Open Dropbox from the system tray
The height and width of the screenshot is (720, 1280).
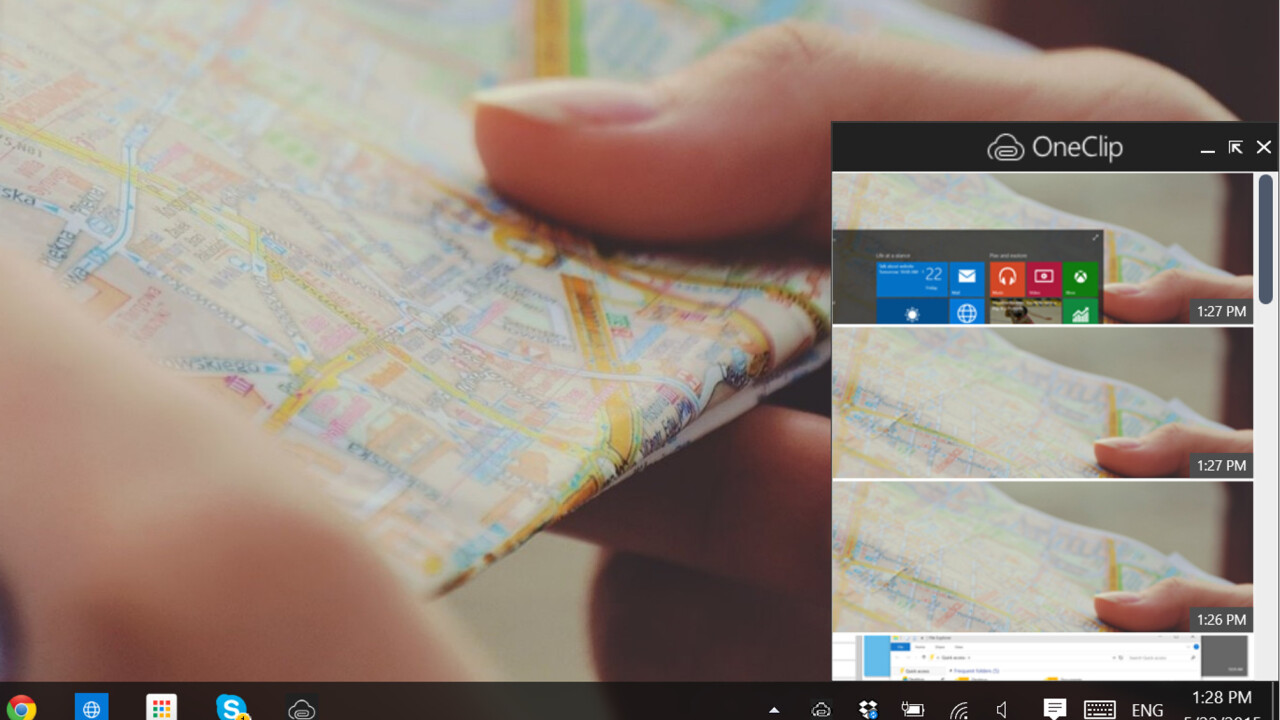(x=867, y=710)
